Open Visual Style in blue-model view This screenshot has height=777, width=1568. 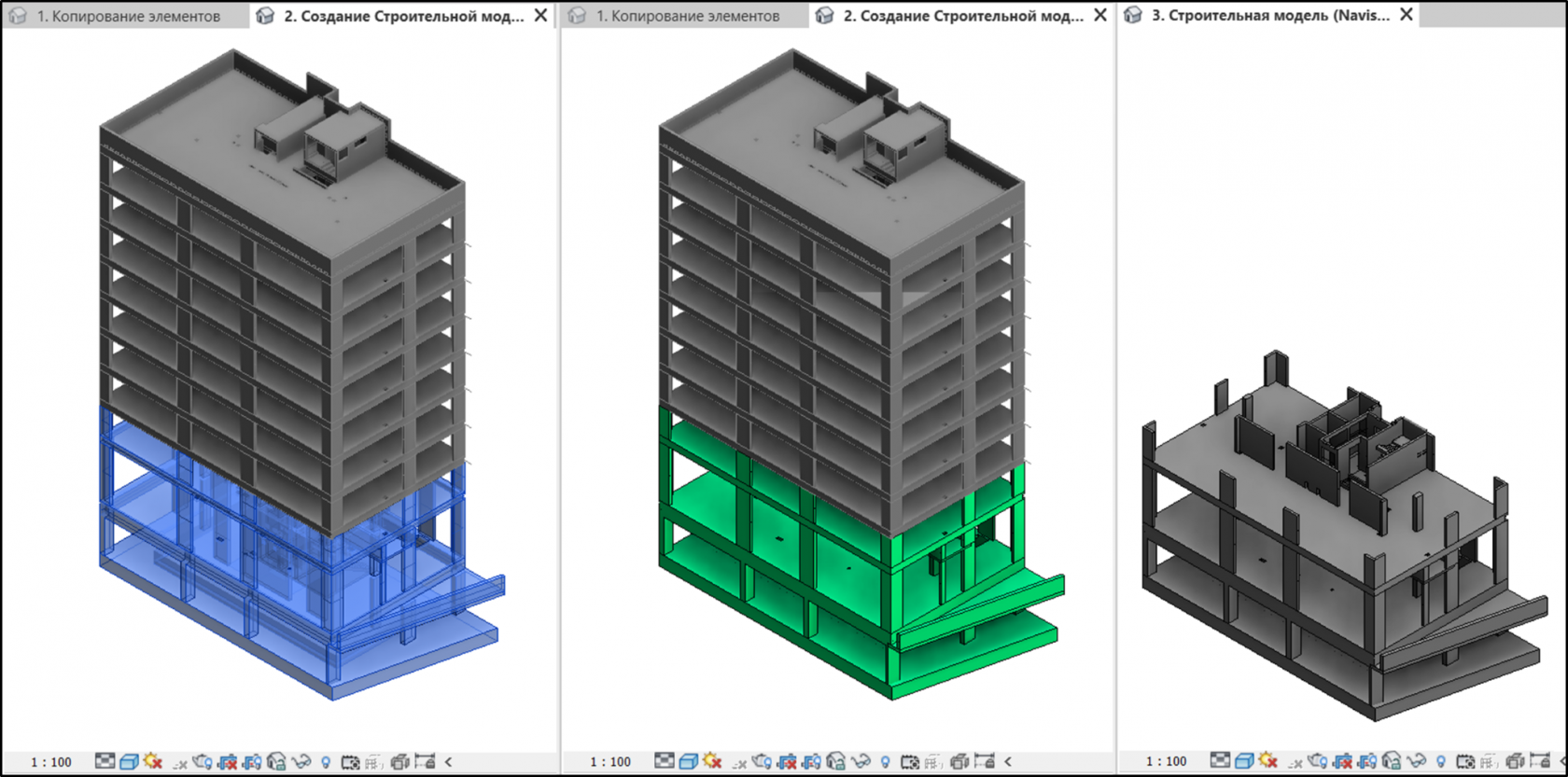coord(129,761)
